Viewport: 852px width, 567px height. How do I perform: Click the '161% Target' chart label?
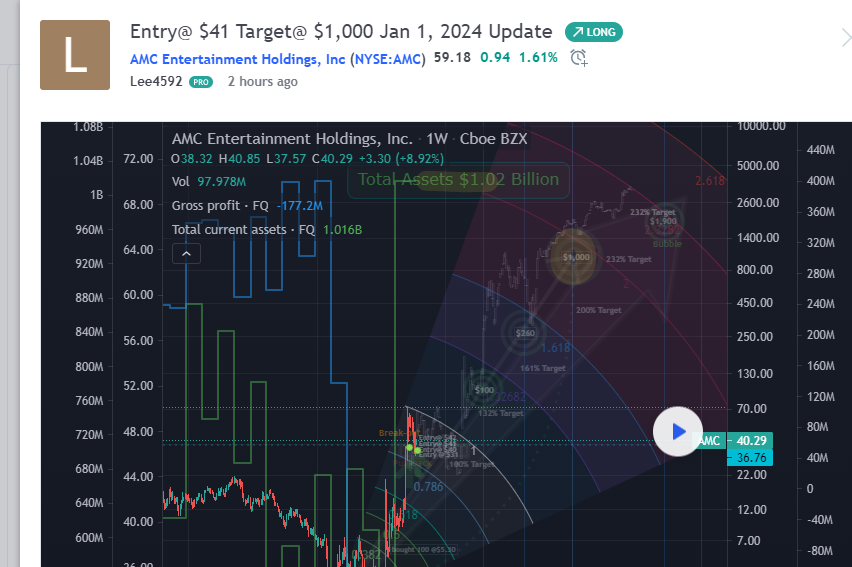click(542, 369)
